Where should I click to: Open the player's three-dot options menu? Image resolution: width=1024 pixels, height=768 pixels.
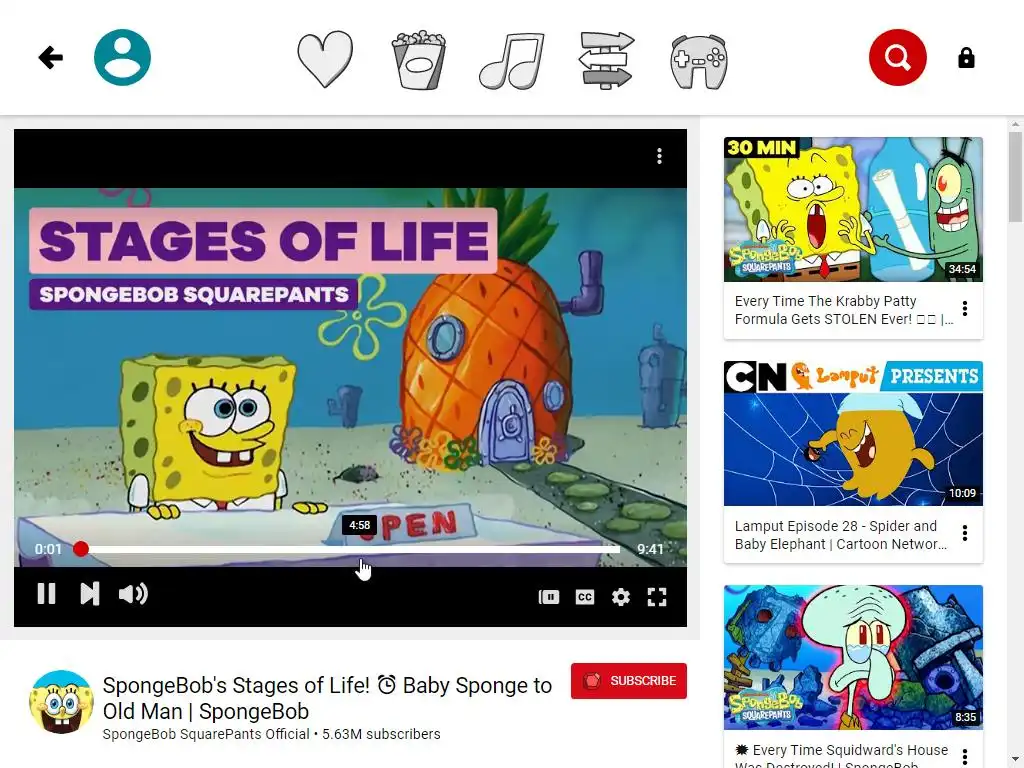click(660, 156)
